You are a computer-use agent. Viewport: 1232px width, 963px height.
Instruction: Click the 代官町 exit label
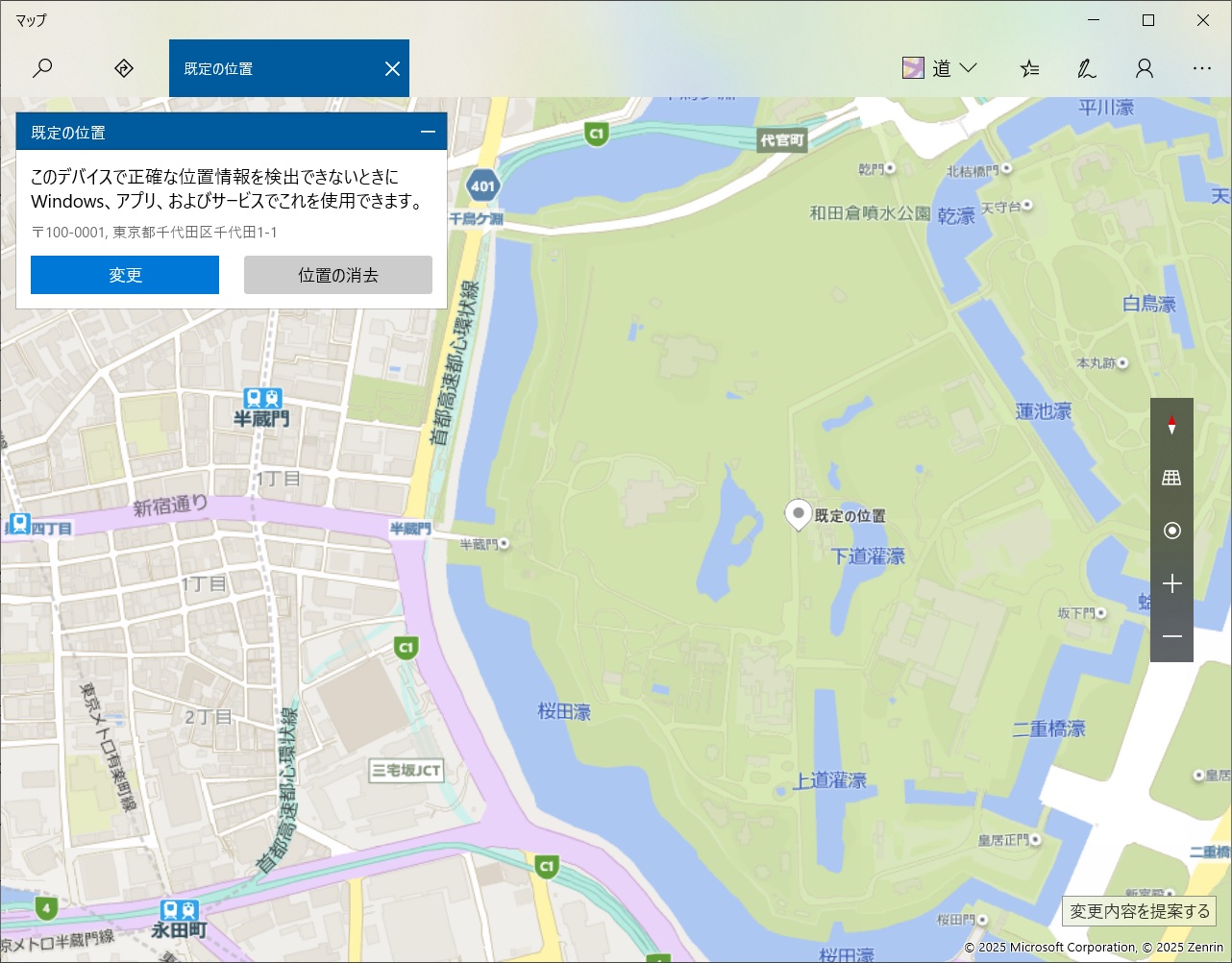(x=782, y=140)
